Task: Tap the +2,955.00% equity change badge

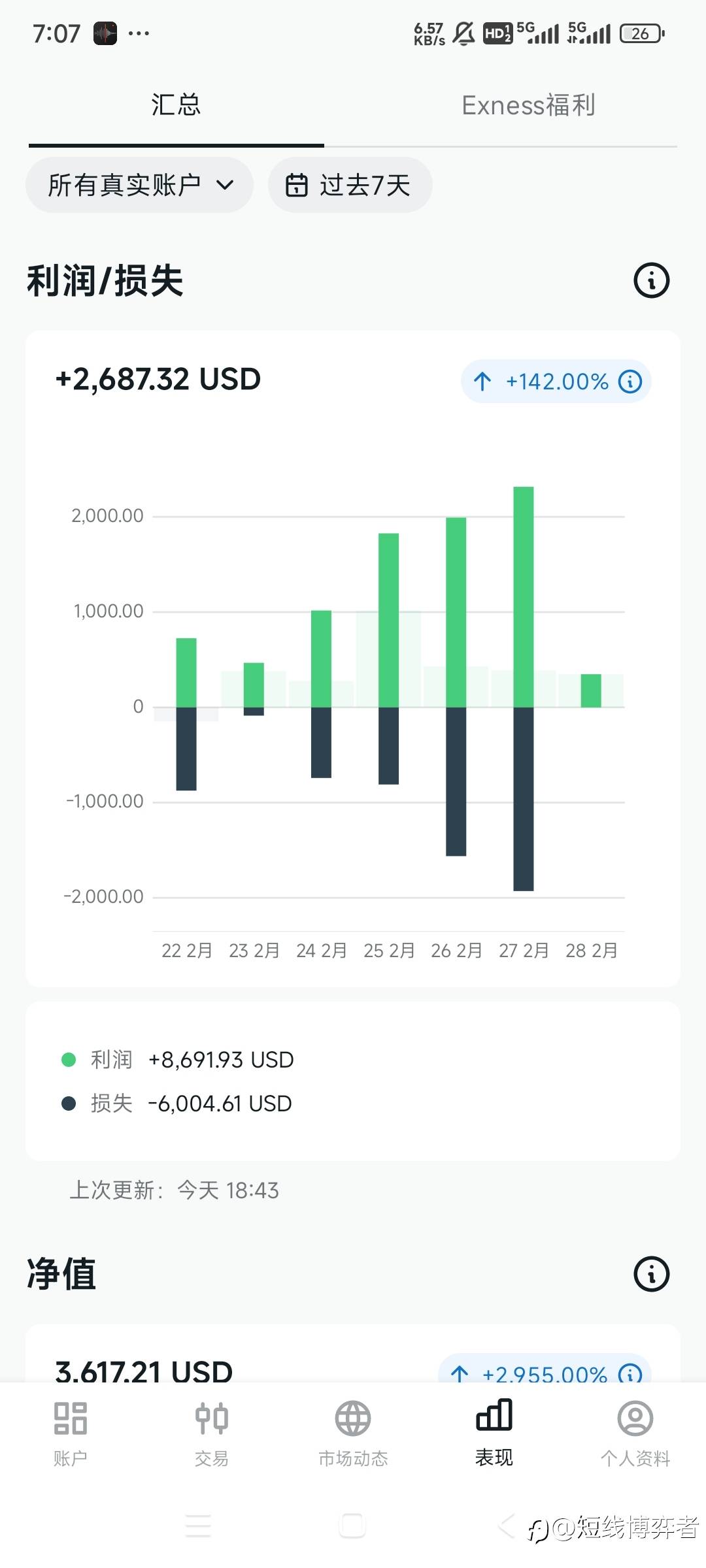Action: tap(544, 1372)
